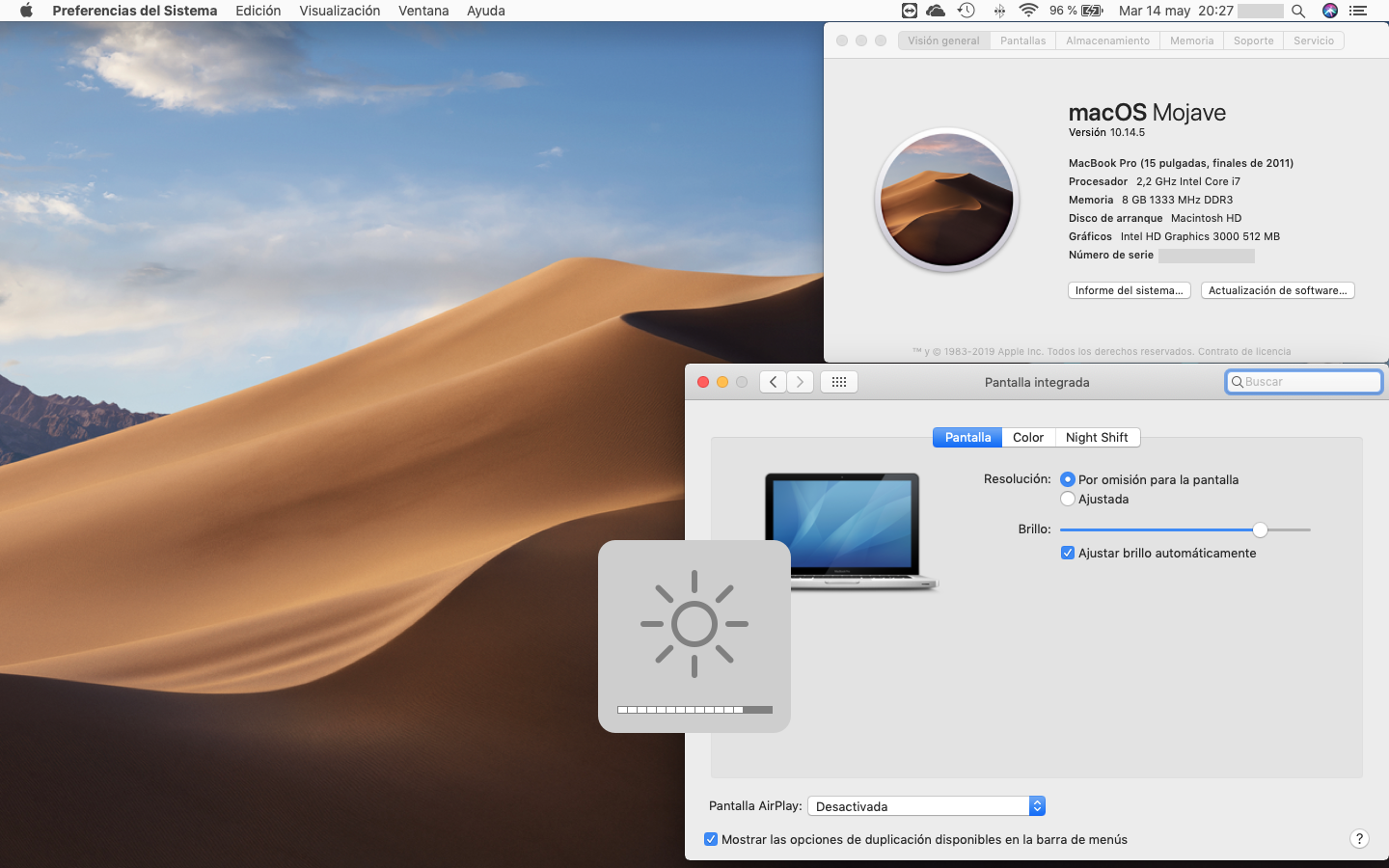
Task: Open the Notification Center list icon
Action: point(1358,11)
